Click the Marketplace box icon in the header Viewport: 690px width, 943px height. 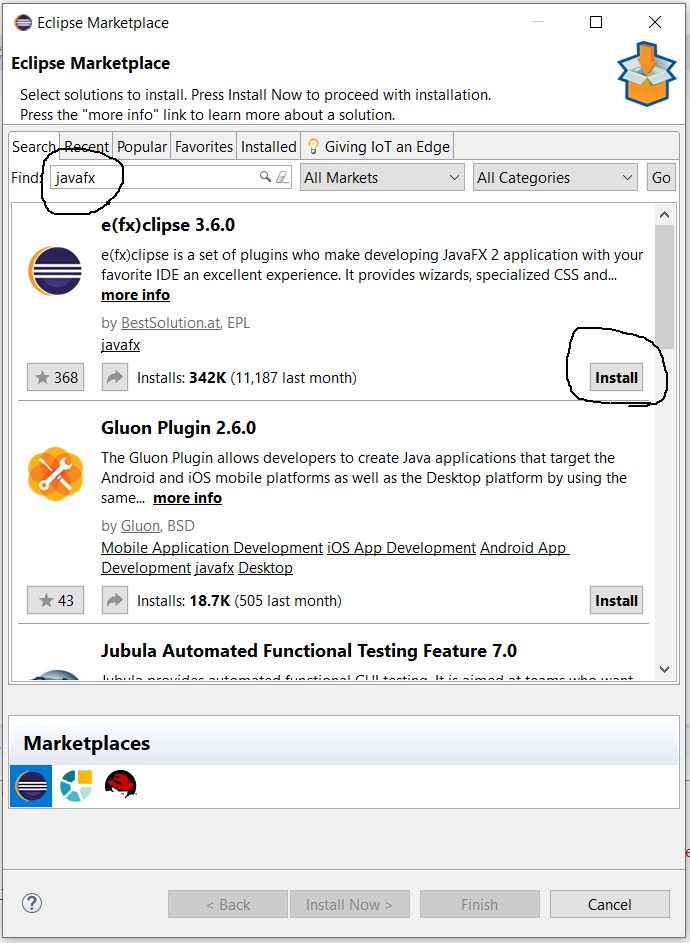click(647, 73)
